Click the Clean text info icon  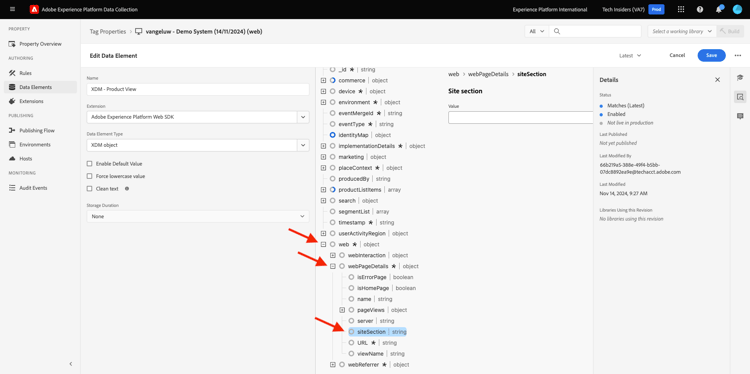[127, 188]
